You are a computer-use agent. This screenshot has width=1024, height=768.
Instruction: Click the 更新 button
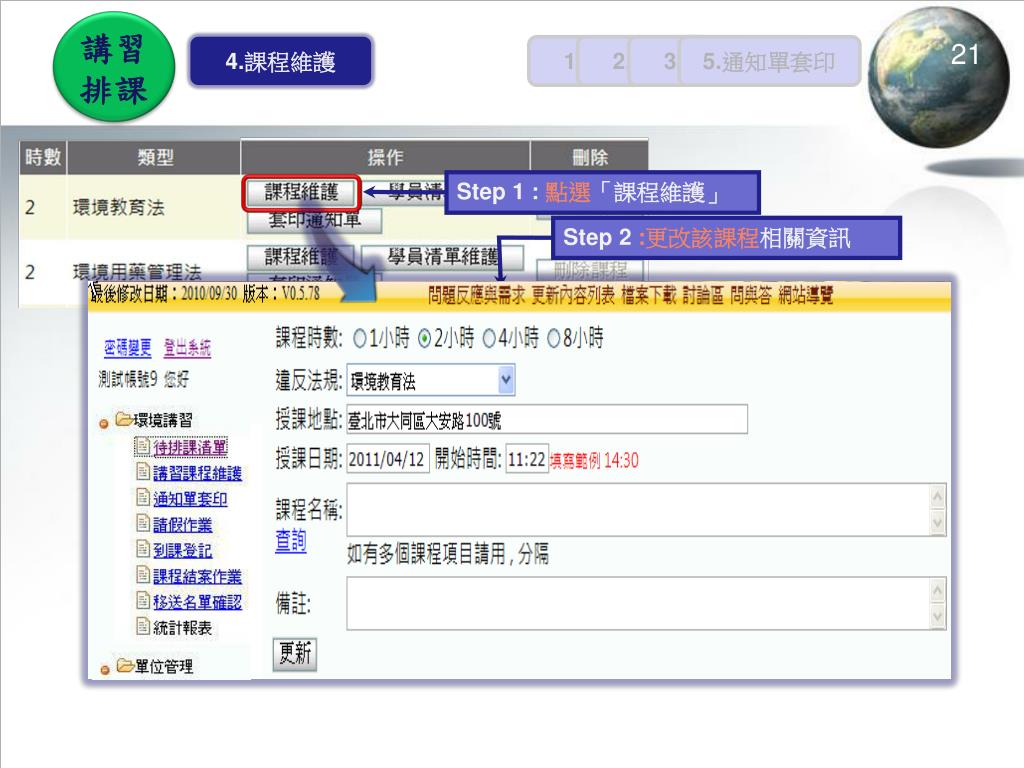pyautogui.click(x=295, y=654)
